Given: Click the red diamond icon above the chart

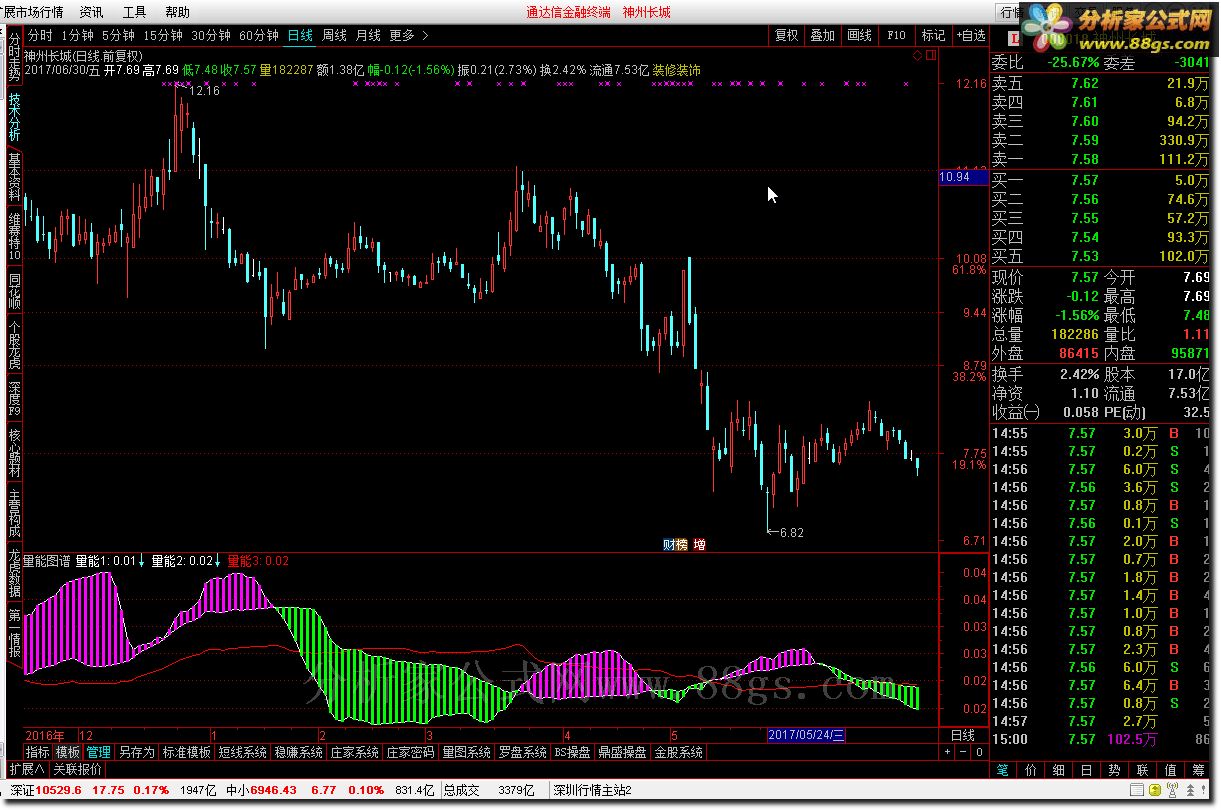Looking at the screenshot, I should (918, 55).
